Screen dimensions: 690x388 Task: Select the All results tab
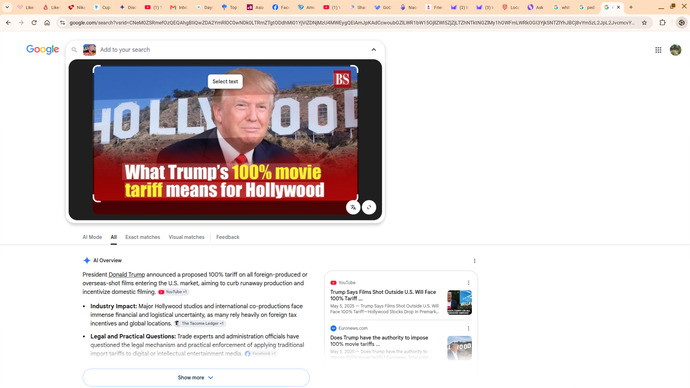(x=114, y=237)
